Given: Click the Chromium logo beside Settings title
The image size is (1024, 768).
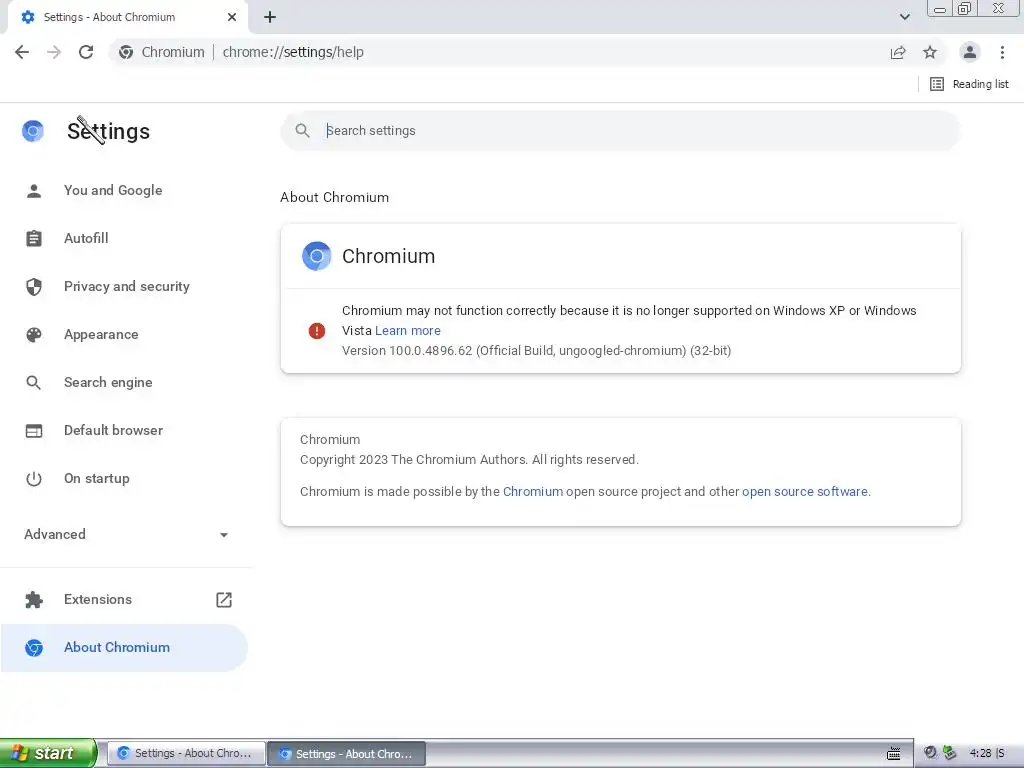Looking at the screenshot, I should [33, 131].
